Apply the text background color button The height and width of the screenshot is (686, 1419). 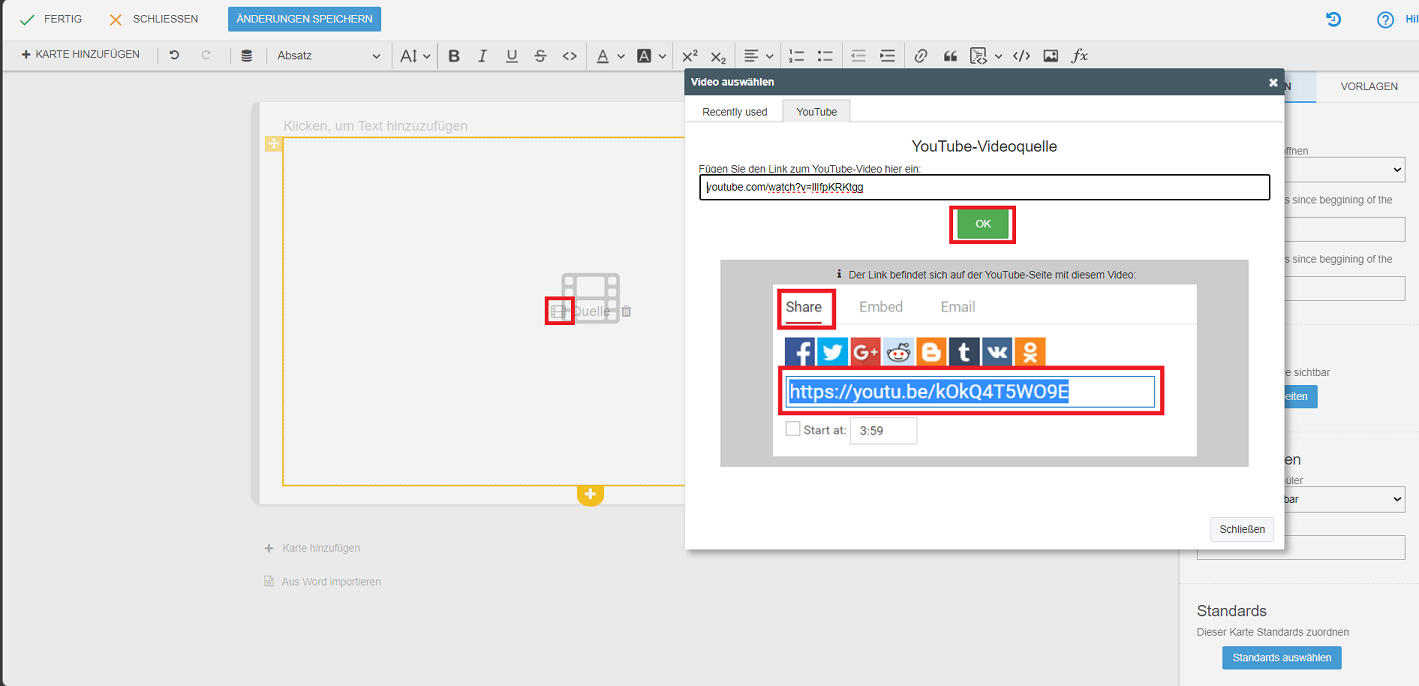coord(644,56)
